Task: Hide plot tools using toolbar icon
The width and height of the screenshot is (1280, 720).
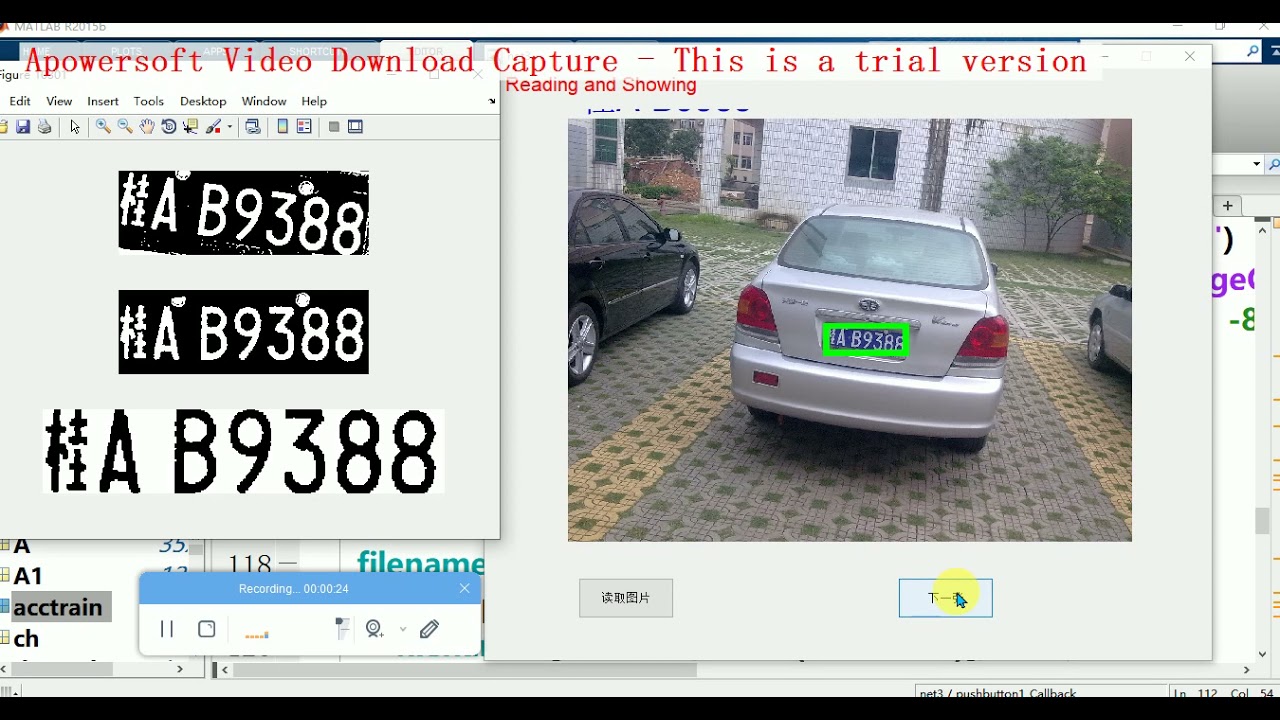Action: tap(334, 127)
